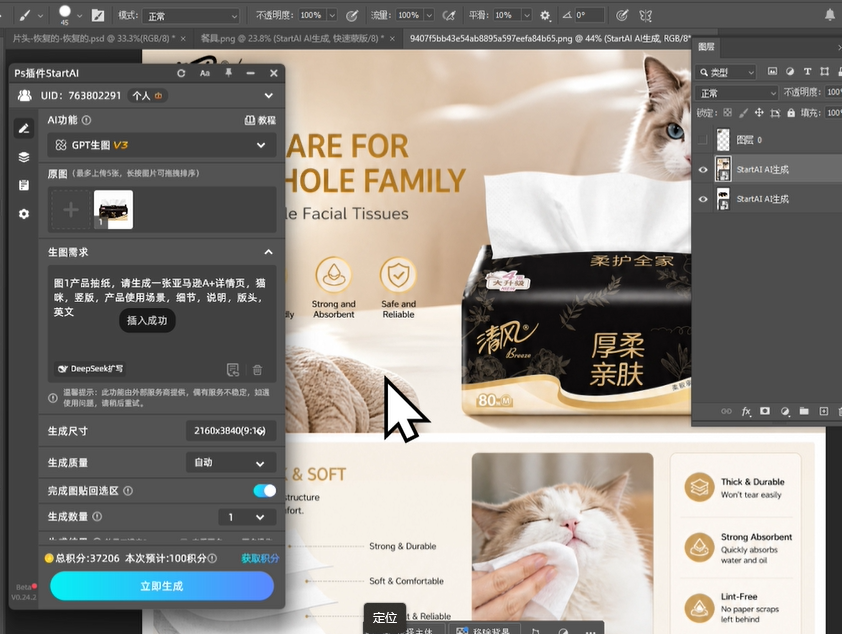The height and width of the screenshot is (634, 842).
Task: Select uploaded tissue image thumbnail 1
Action: tap(113, 209)
